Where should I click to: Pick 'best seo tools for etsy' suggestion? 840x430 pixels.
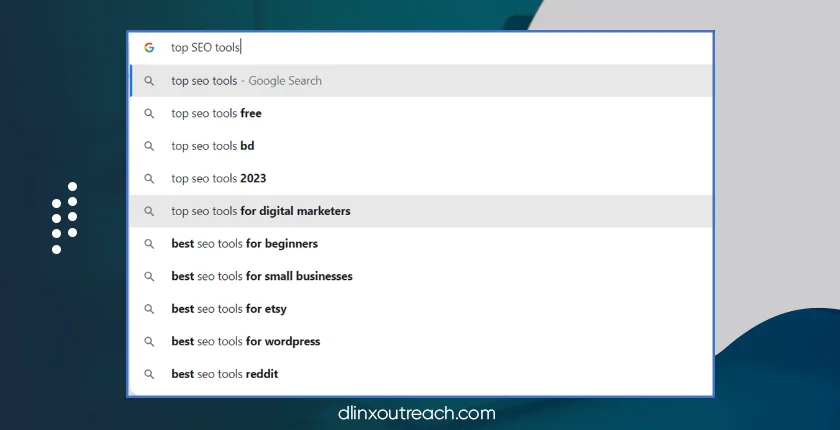click(421, 309)
